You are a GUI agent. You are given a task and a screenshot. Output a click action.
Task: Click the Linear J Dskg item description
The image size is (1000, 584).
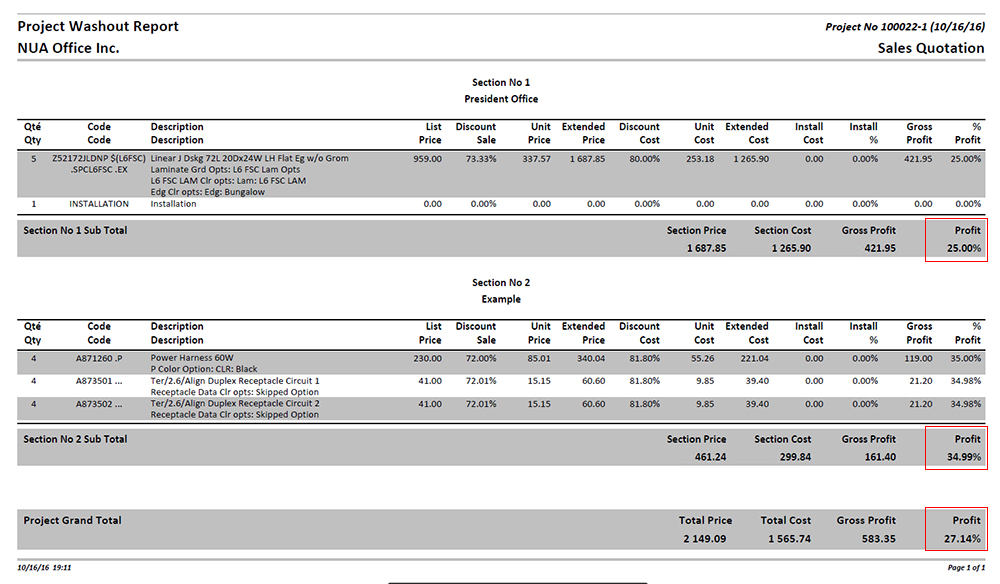[249, 159]
